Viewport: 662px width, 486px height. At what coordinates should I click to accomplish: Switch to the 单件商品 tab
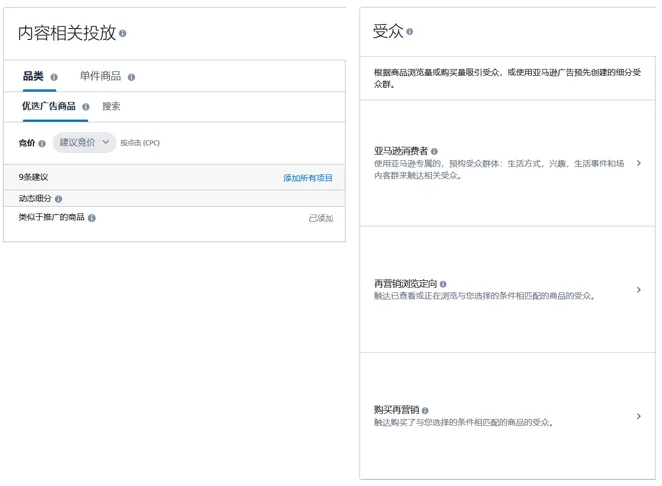[x=100, y=76]
